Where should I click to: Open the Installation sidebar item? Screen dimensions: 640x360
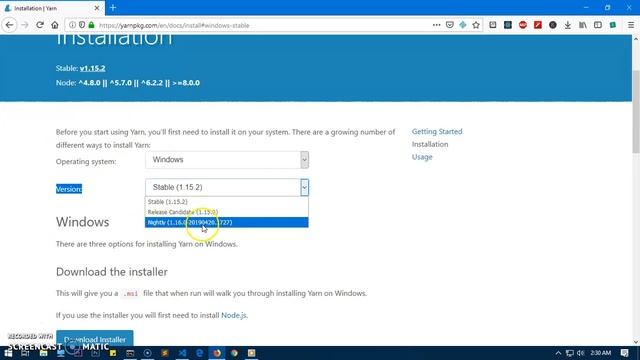tap(430, 144)
